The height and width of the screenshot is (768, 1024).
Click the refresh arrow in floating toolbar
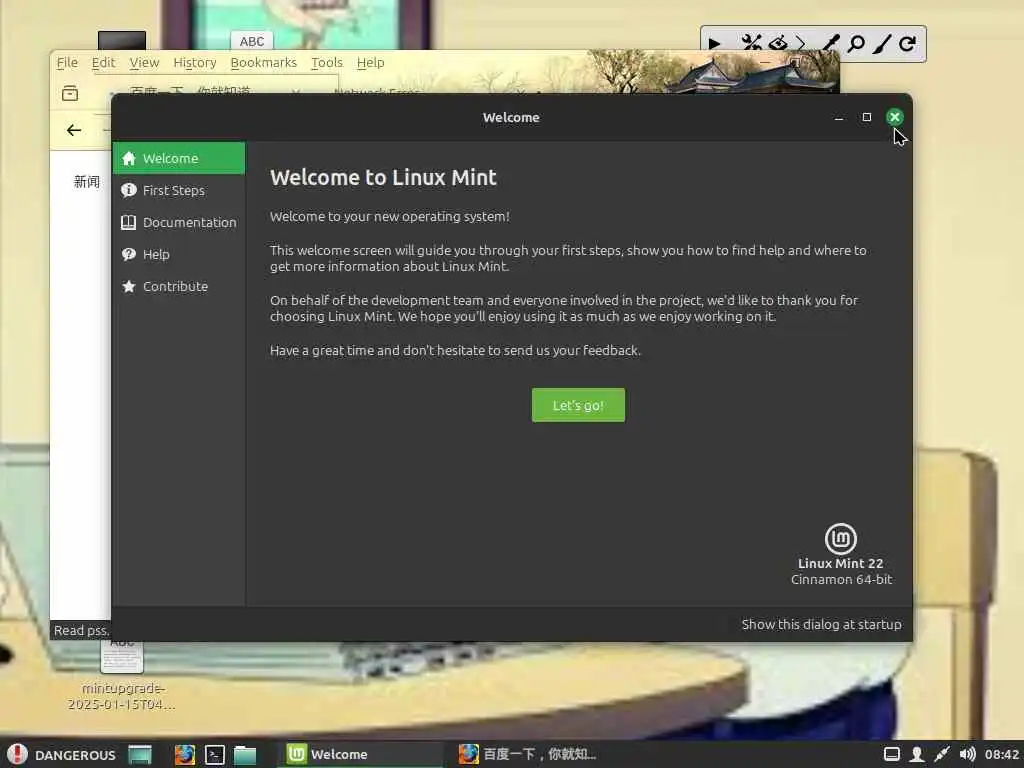click(906, 43)
